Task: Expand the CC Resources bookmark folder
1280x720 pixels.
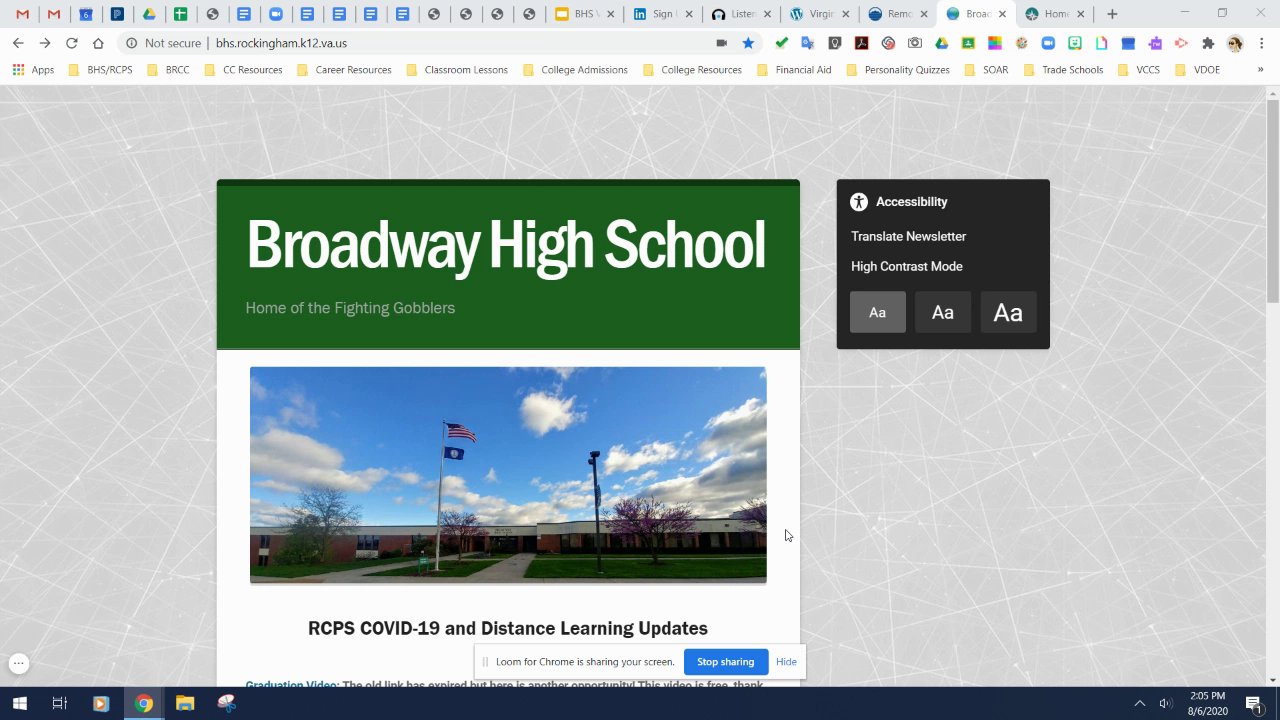Action: (x=243, y=70)
